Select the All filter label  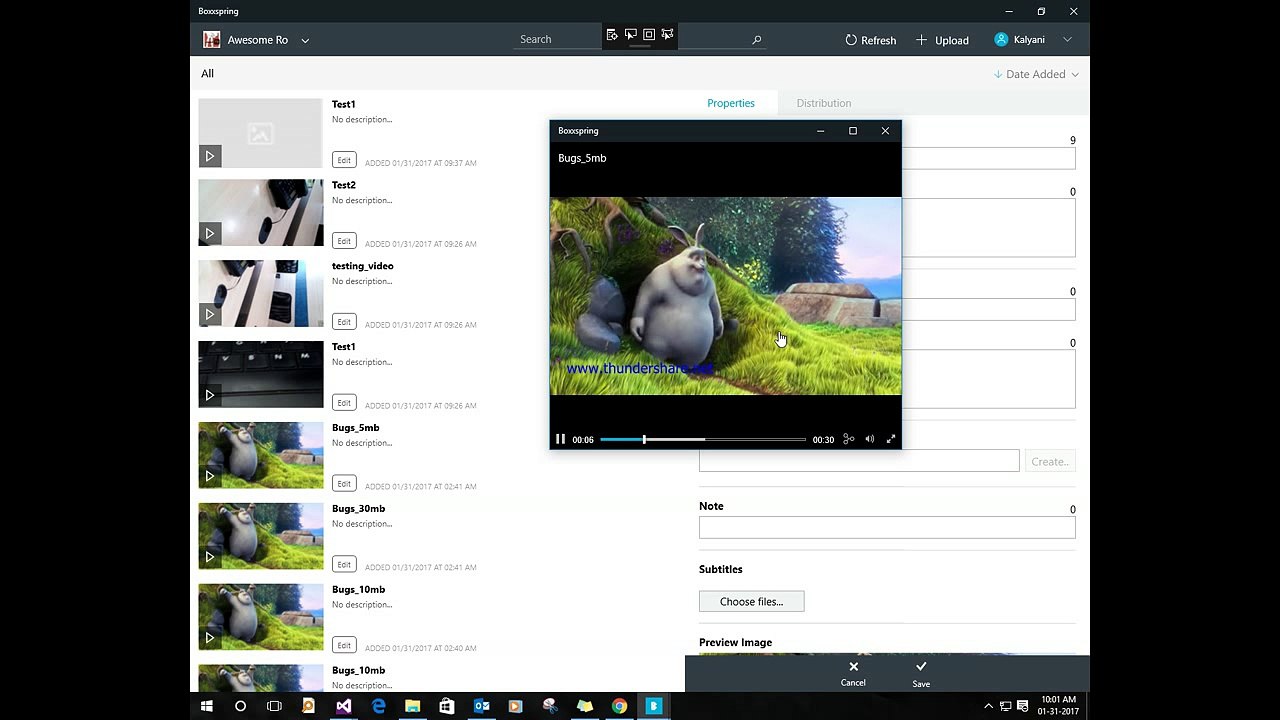coord(207,73)
